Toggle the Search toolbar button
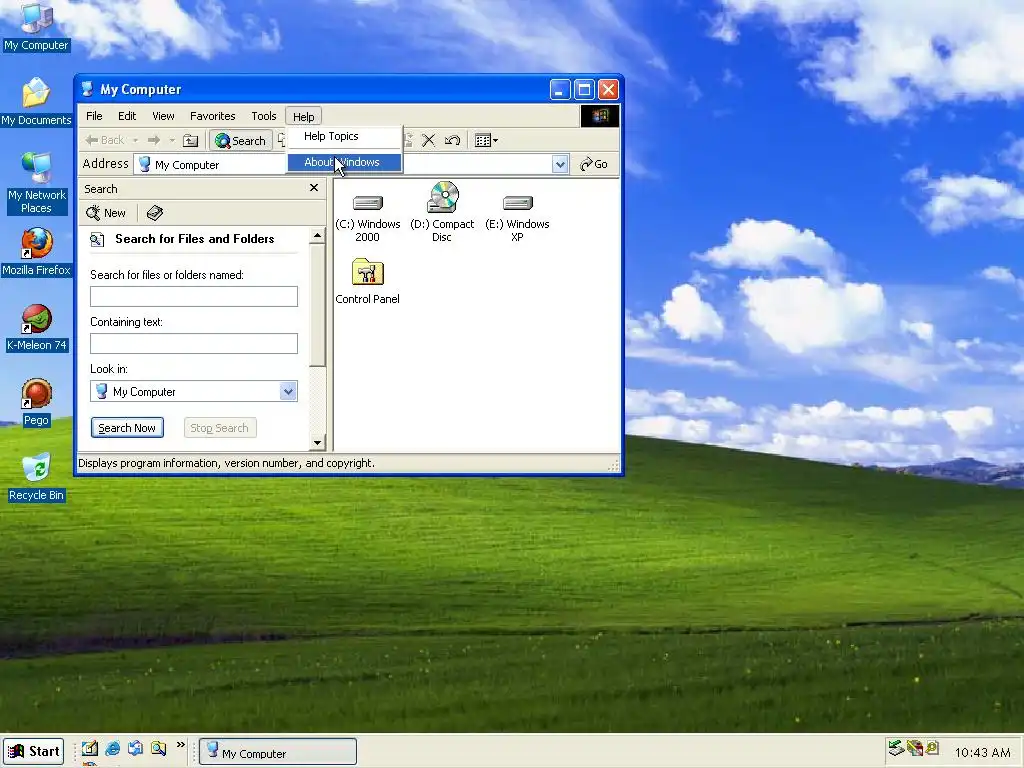The height and width of the screenshot is (768, 1024). [240, 140]
